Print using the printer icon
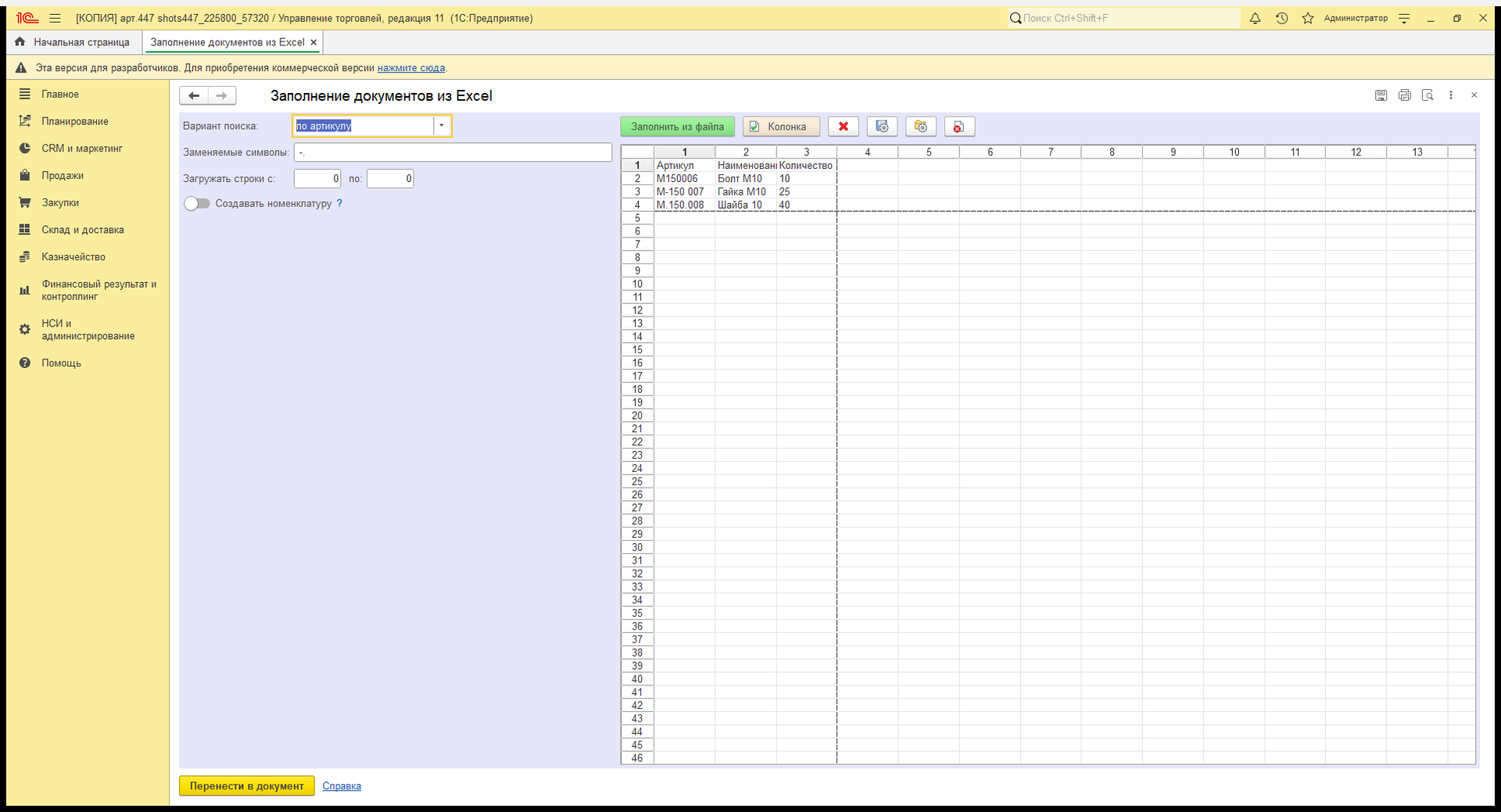This screenshot has height=812, width=1501. tap(1405, 95)
